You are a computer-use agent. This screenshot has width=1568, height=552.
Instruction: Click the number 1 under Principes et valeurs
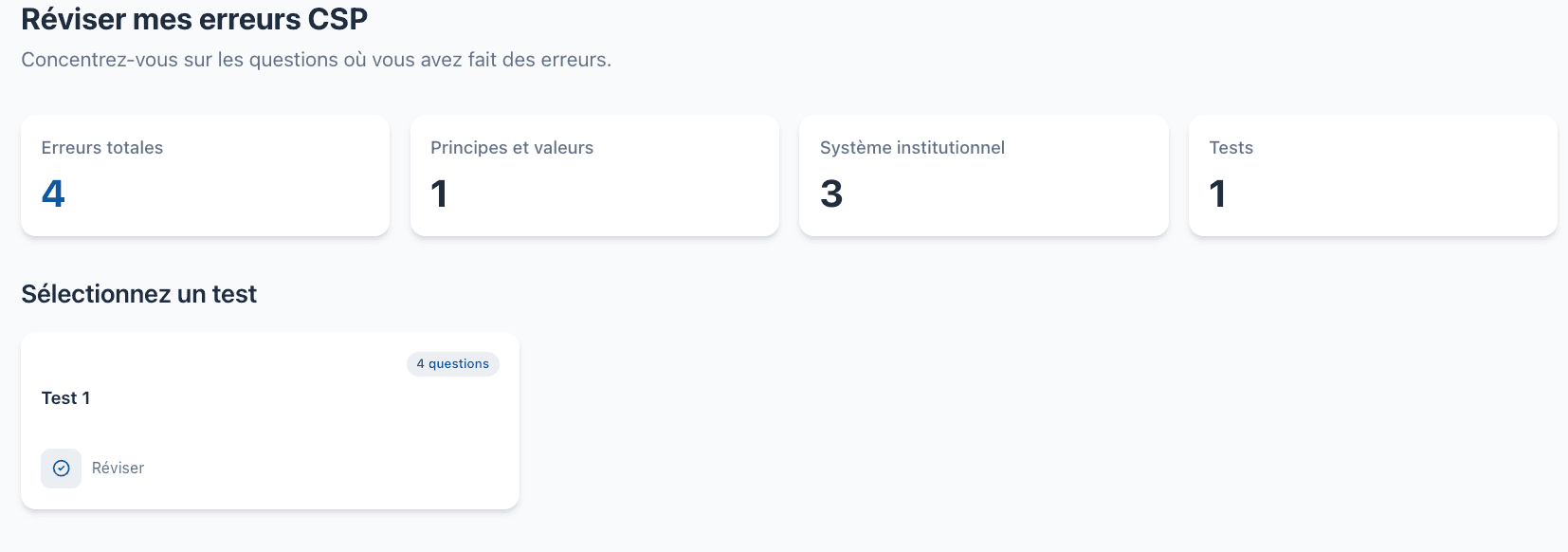point(439,193)
